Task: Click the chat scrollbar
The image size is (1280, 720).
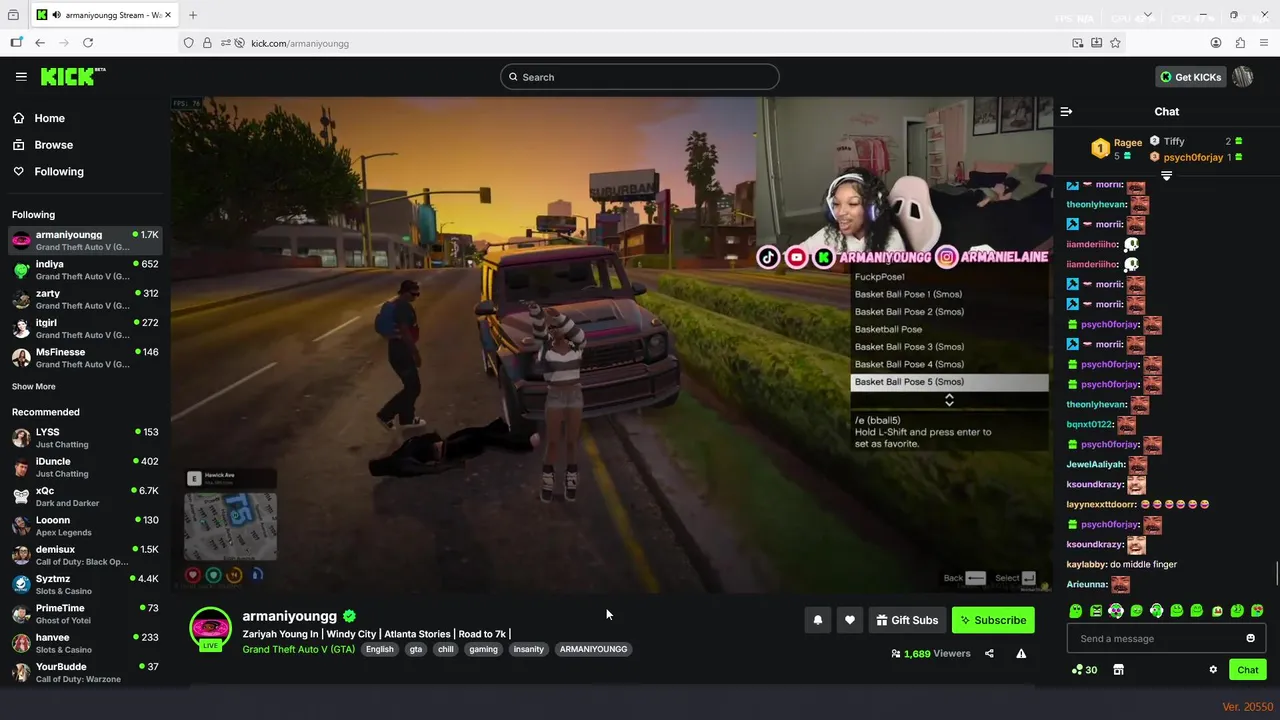Action: click(x=1276, y=574)
